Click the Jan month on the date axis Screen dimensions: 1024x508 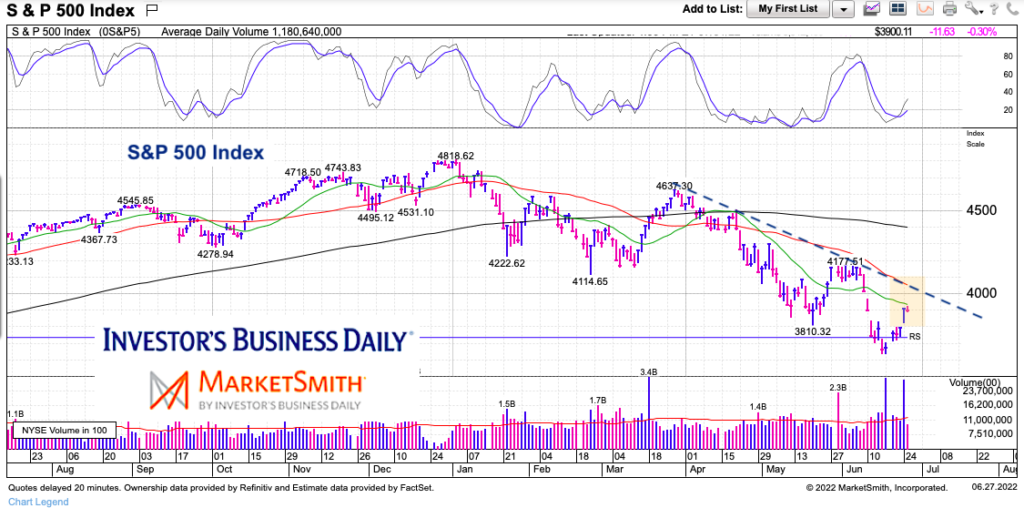466,469
